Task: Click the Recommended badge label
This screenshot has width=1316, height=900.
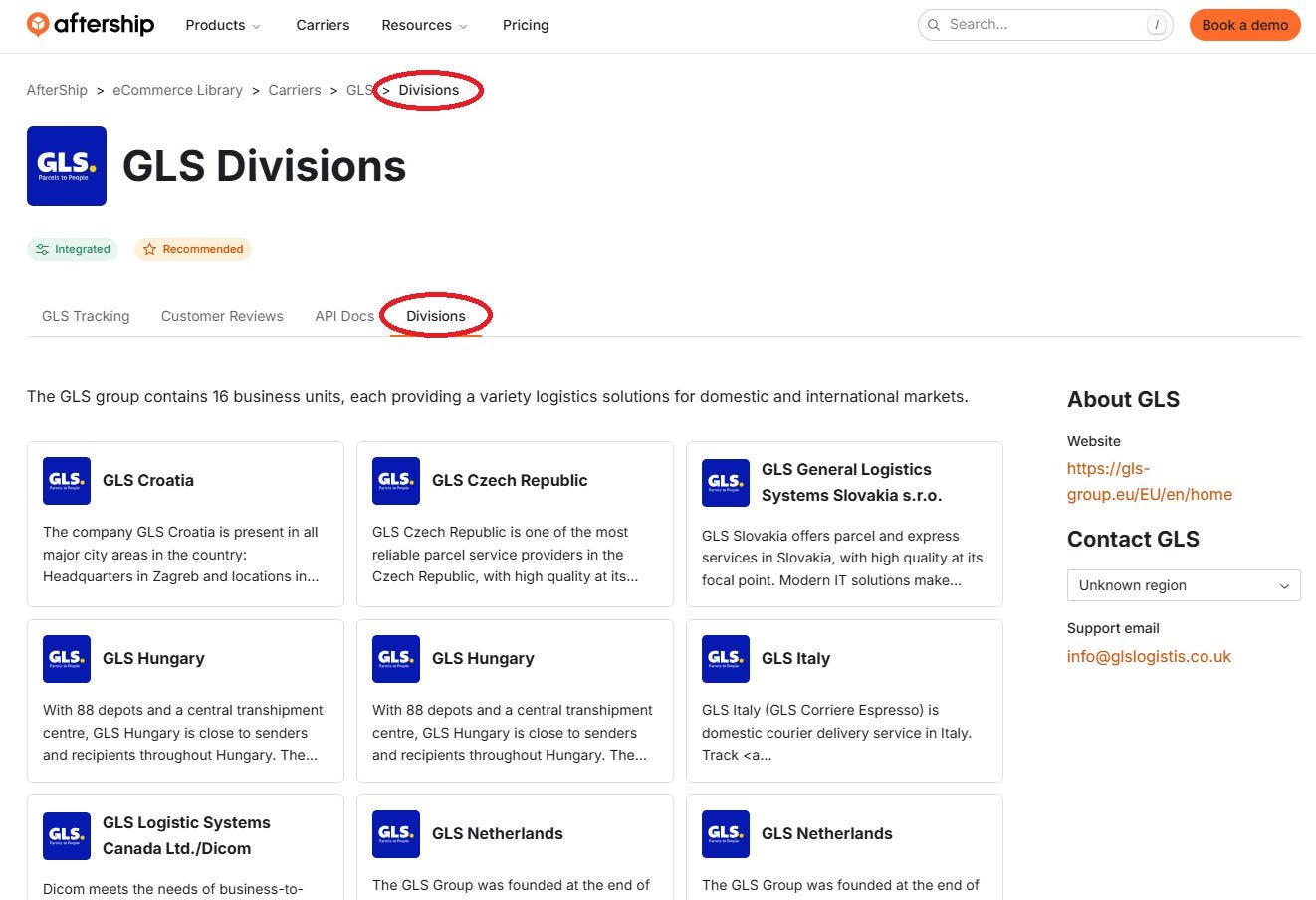Action: 203,249
